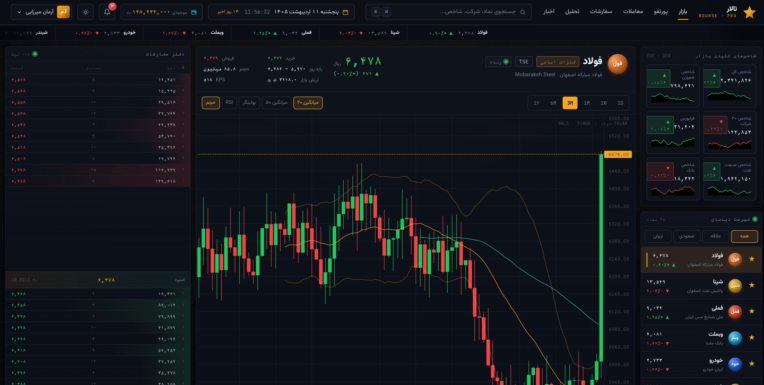Image resolution: width=764 pixels, height=385 pixels.
Task: Click the symbol search input field
Action: 448,12
